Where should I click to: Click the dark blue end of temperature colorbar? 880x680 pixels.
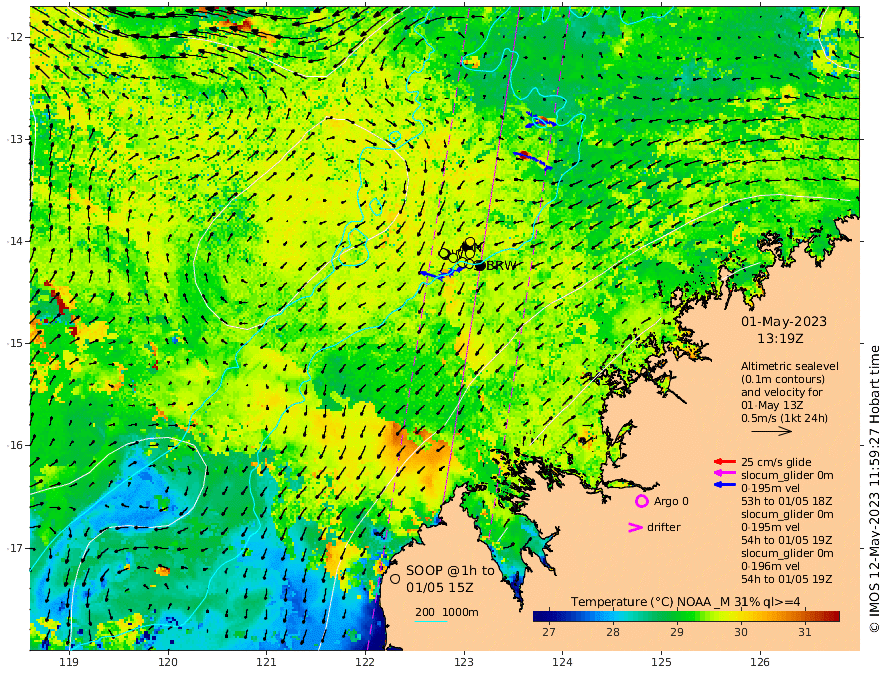[537, 617]
